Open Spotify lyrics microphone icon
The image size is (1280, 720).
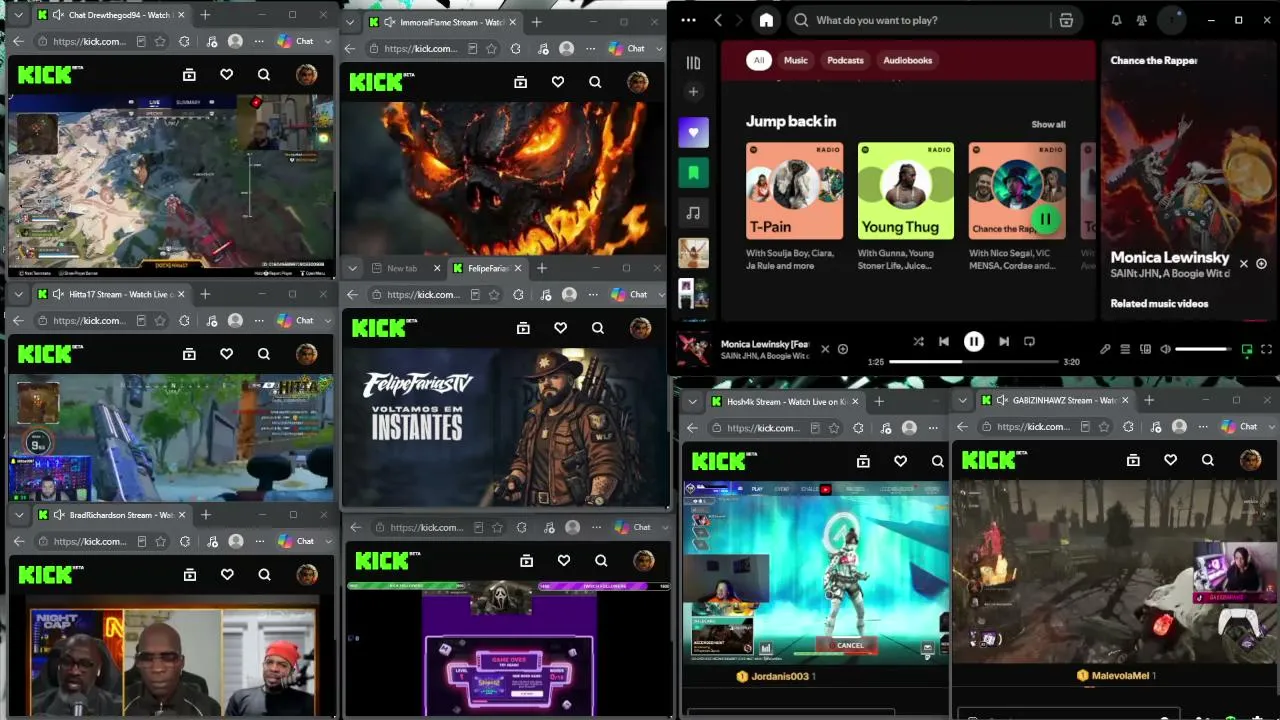click(1105, 349)
